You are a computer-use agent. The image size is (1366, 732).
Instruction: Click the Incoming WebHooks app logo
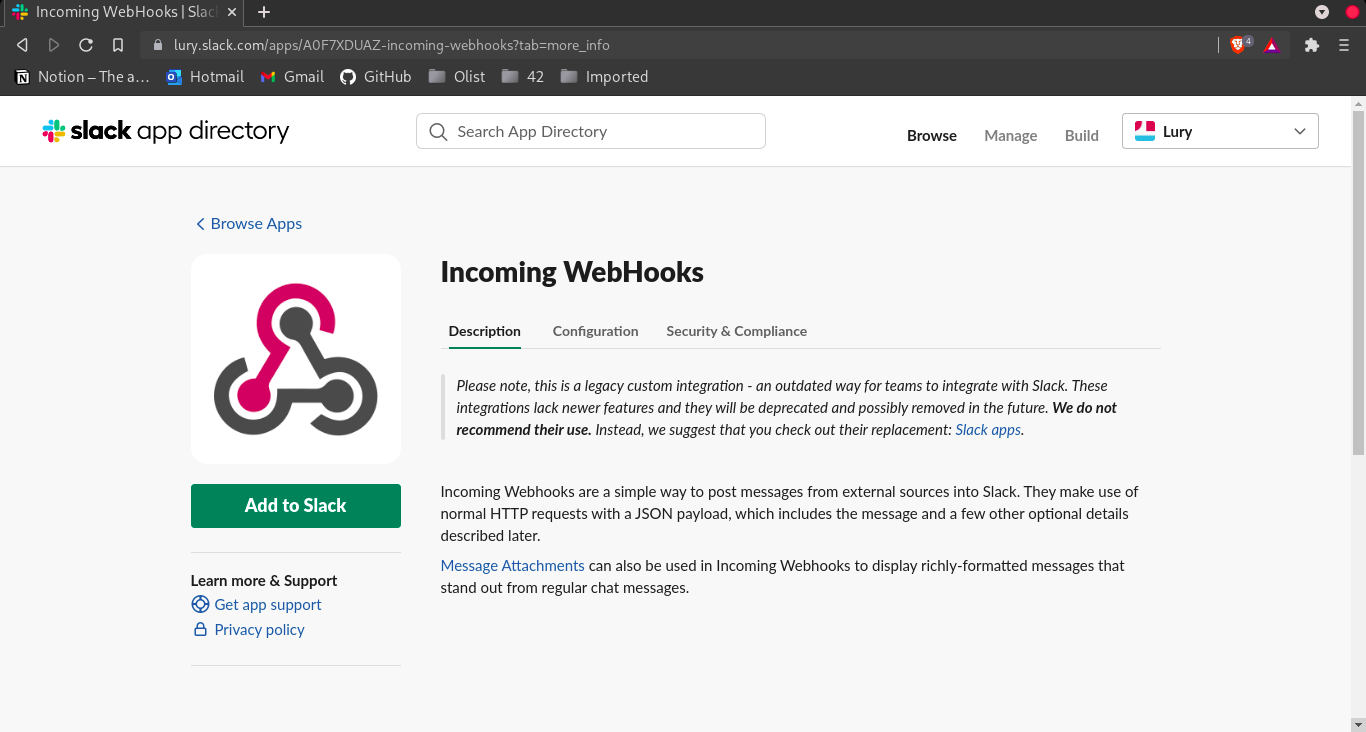(296, 359)
